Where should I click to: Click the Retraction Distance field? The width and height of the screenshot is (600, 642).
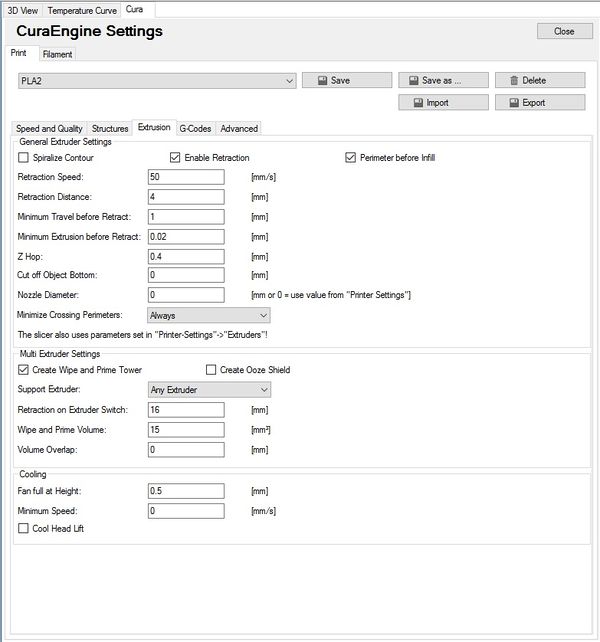point(186,197)
